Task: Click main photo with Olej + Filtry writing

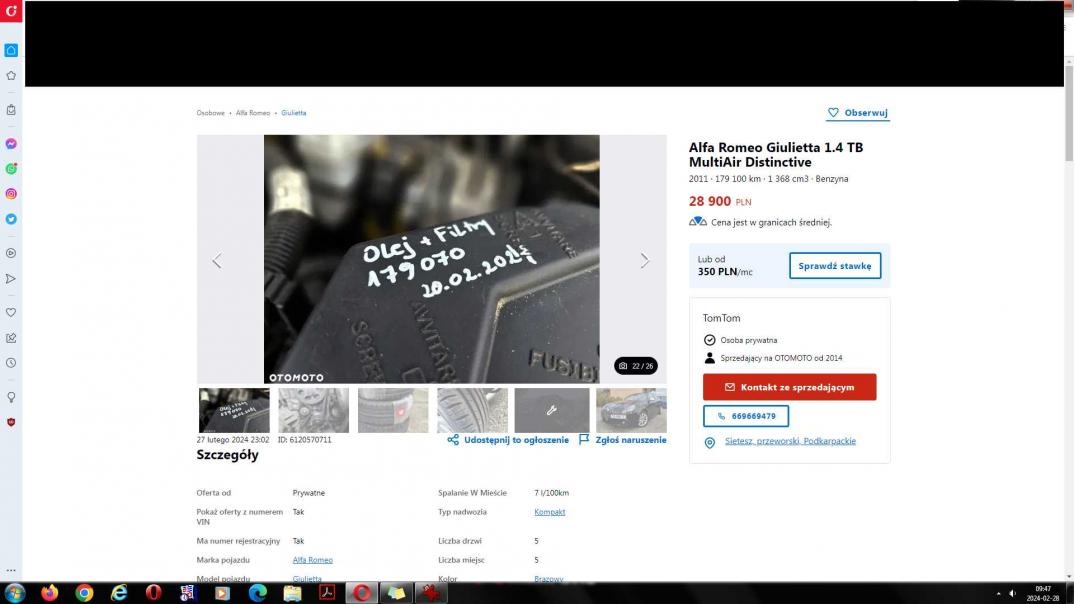Action: point(432,259)
